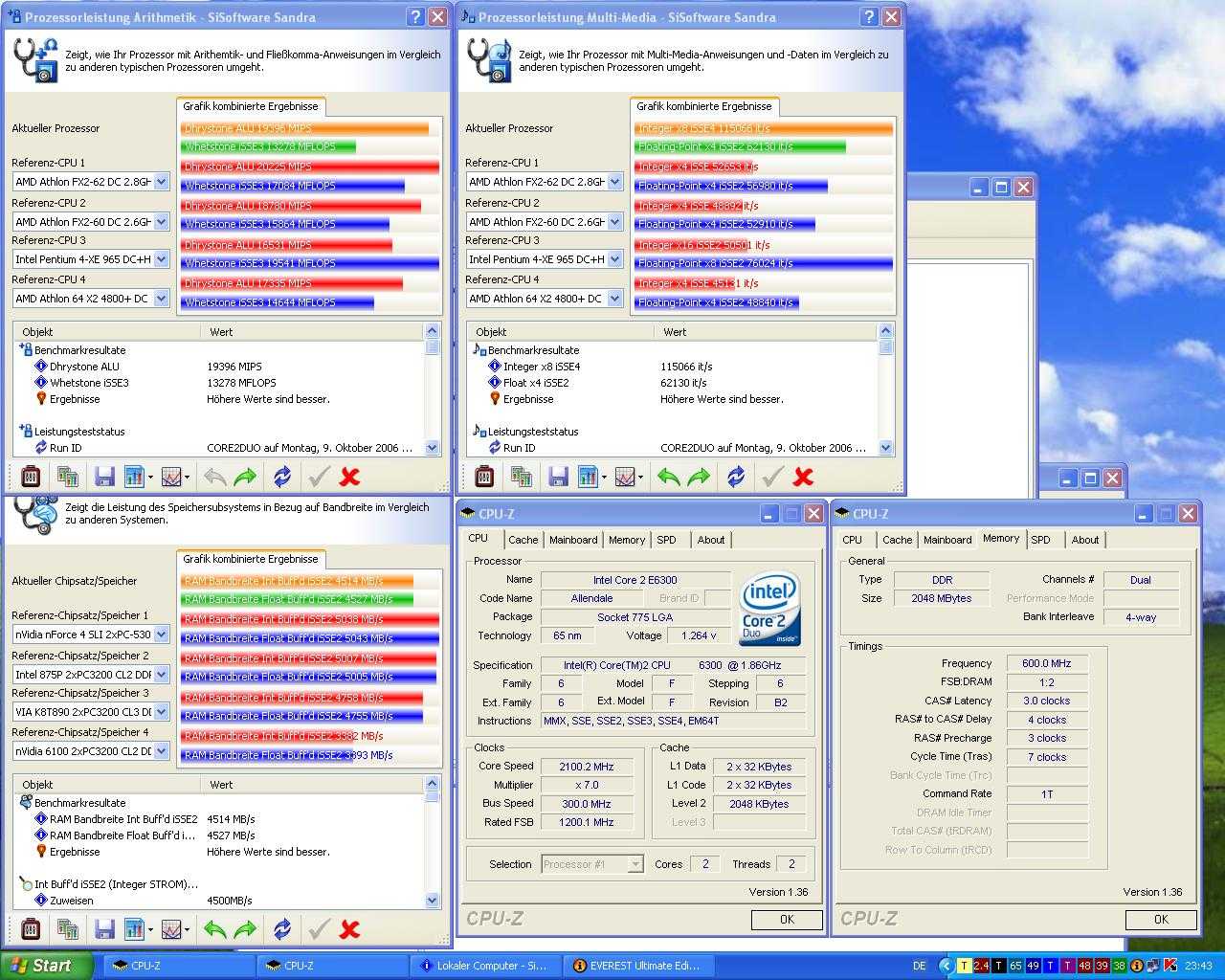Open options icon in memory bandwidth toolbar

coord(31,928)
